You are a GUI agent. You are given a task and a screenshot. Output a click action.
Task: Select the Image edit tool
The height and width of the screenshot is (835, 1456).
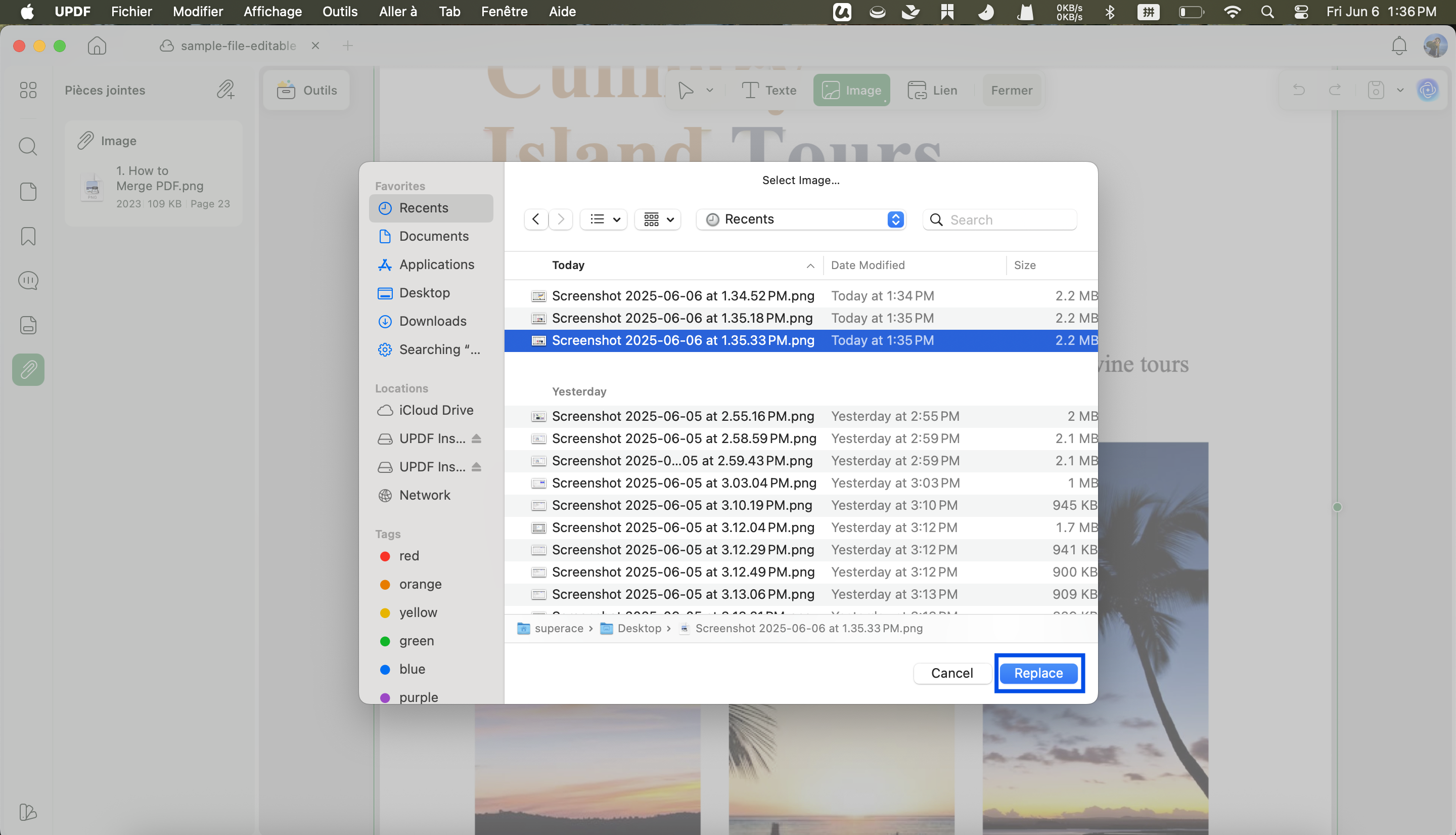pos(851,90)
